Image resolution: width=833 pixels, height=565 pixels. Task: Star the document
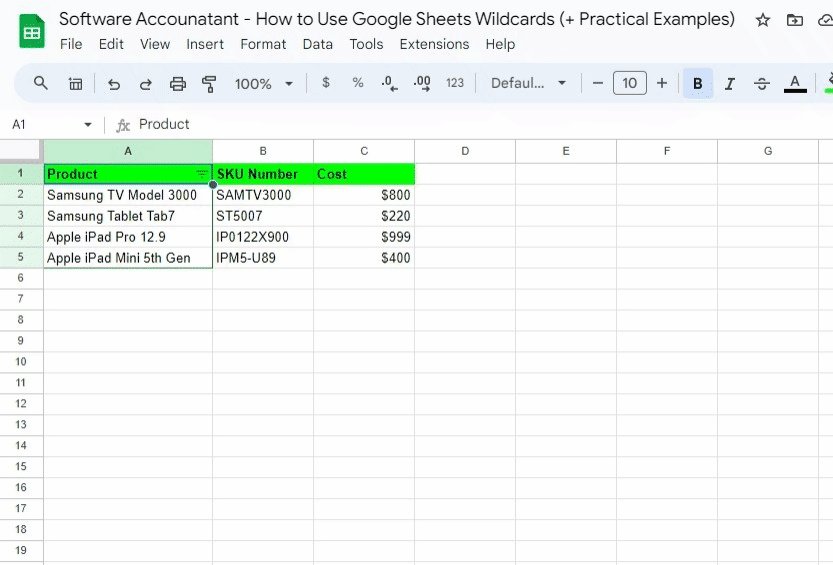(x=763, y=20)
